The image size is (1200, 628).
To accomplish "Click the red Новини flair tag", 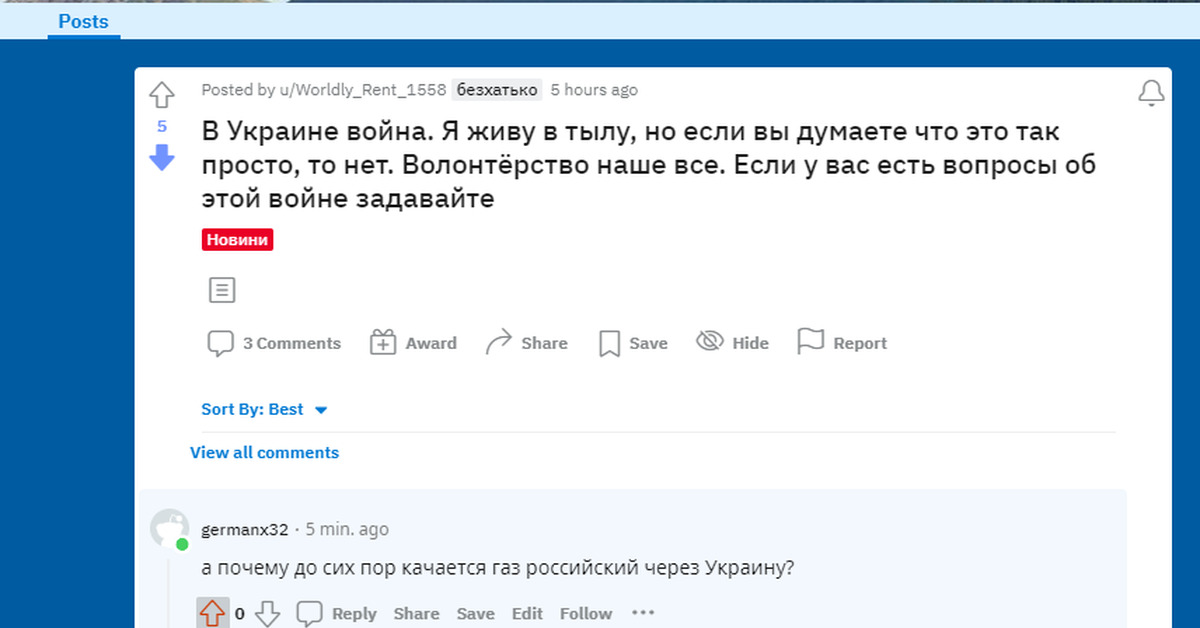I will tap(237, 240).
